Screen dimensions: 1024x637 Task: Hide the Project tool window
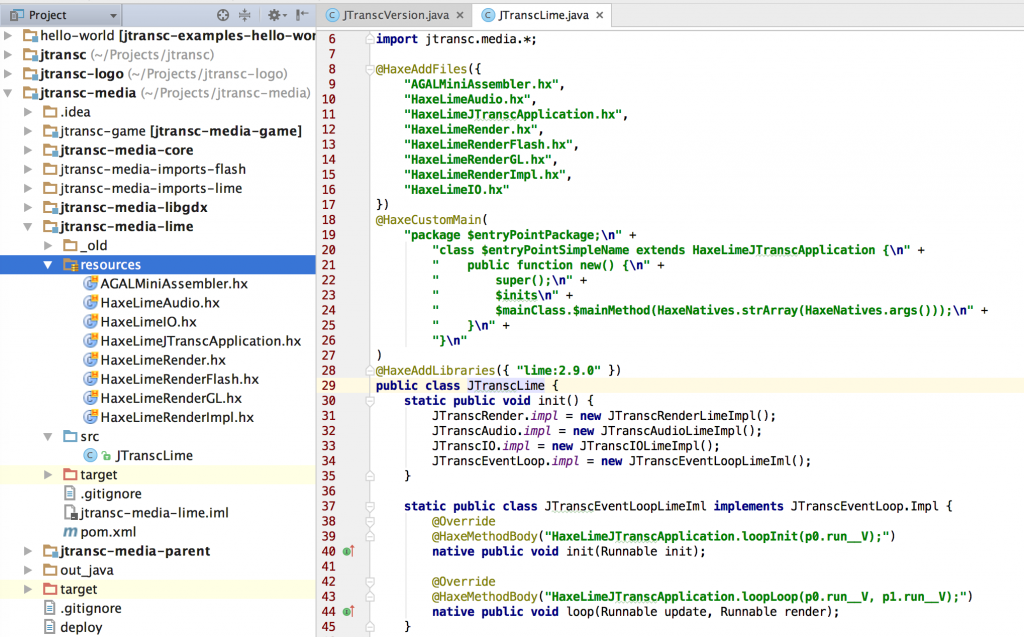[302, 15]
